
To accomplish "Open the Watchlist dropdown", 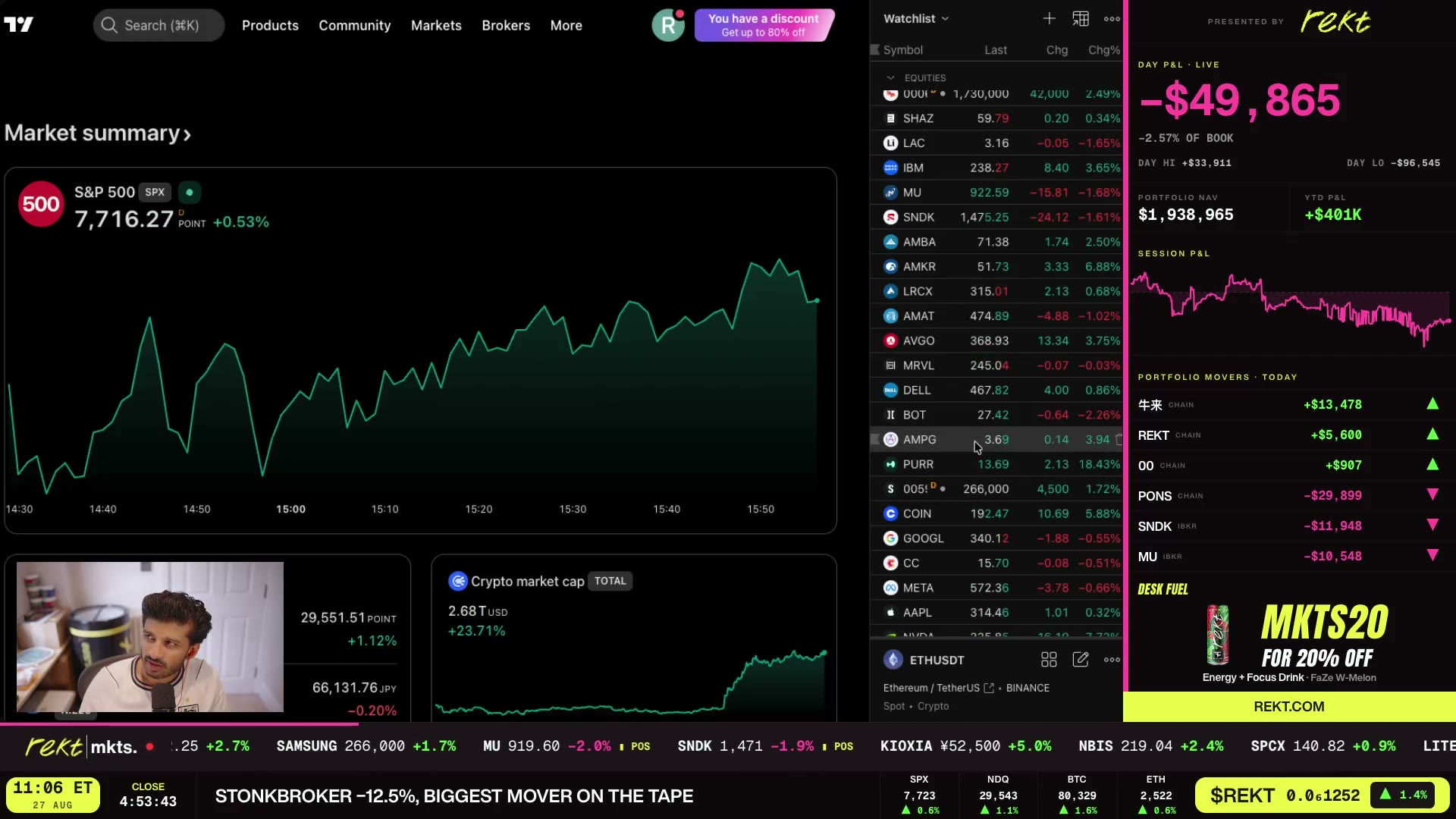I will 916,19.
